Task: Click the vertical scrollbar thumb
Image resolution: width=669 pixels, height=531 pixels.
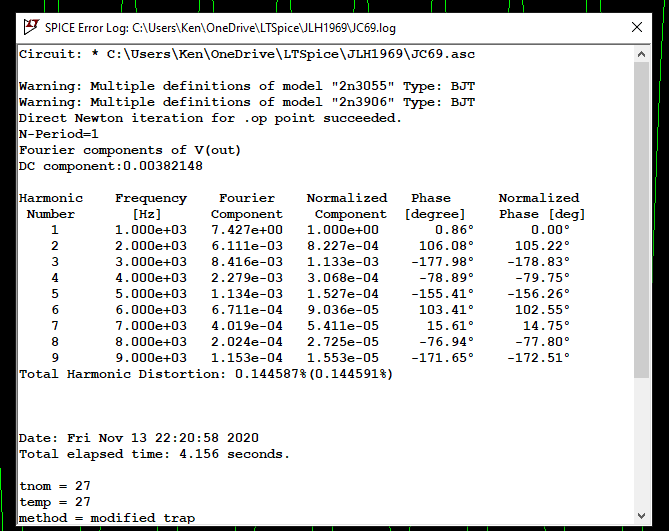Action: [641, 220]
